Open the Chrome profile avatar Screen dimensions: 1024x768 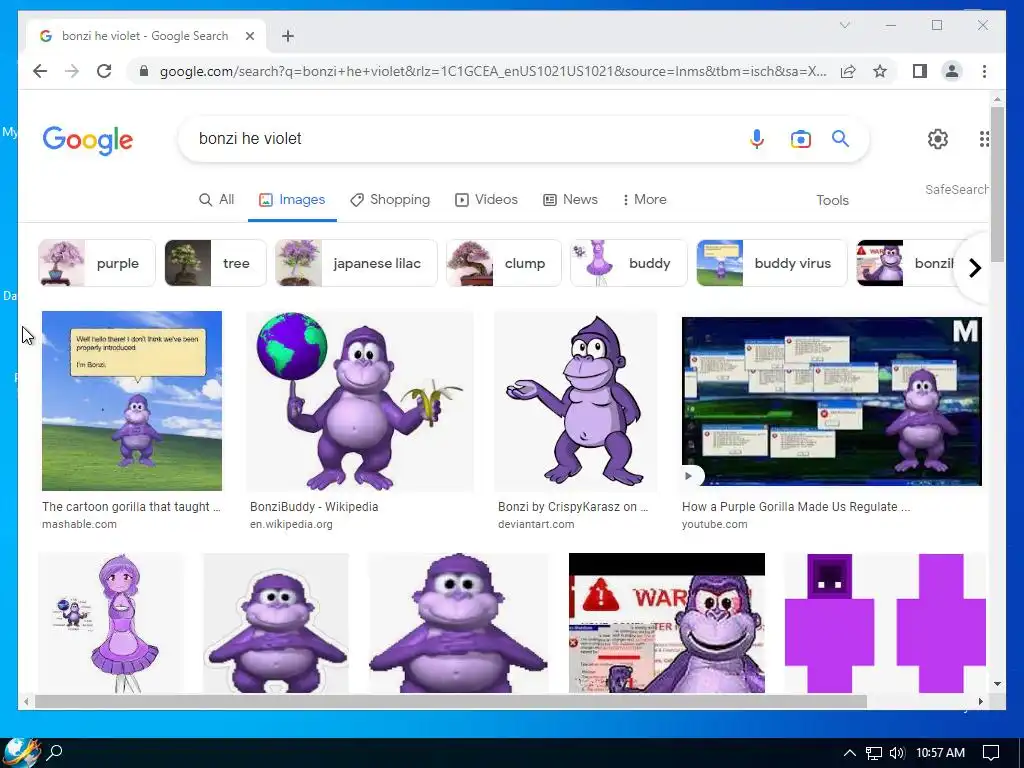point(952,71)
